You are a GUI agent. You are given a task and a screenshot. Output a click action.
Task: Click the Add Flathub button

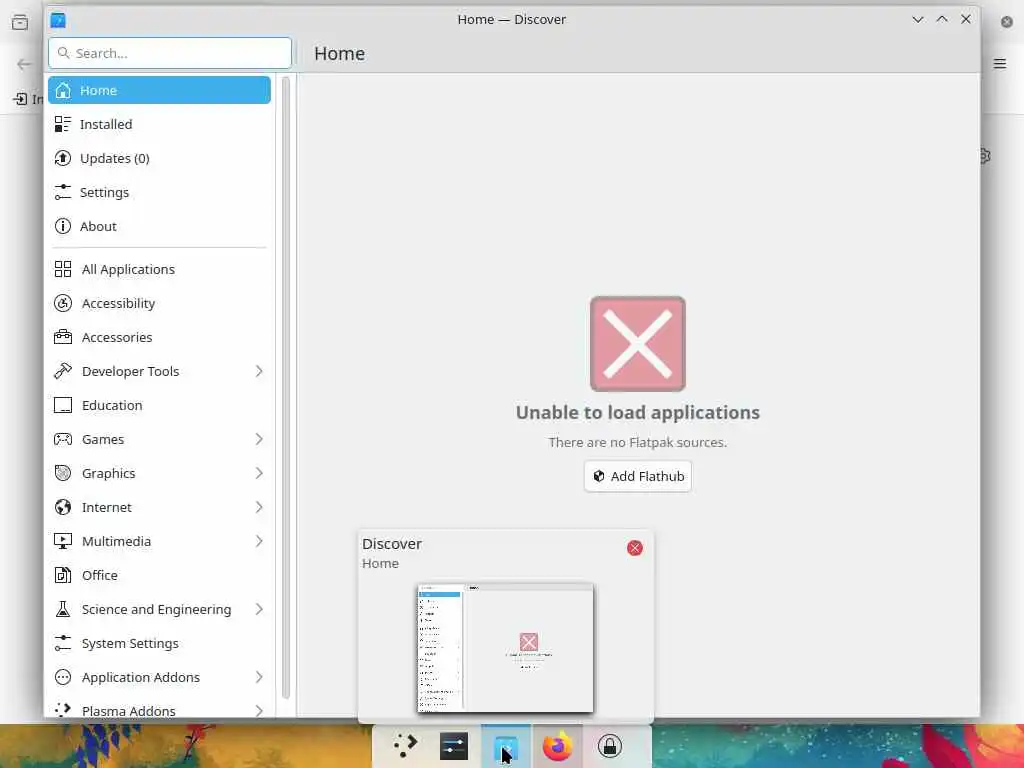click(x=638, y=476)
